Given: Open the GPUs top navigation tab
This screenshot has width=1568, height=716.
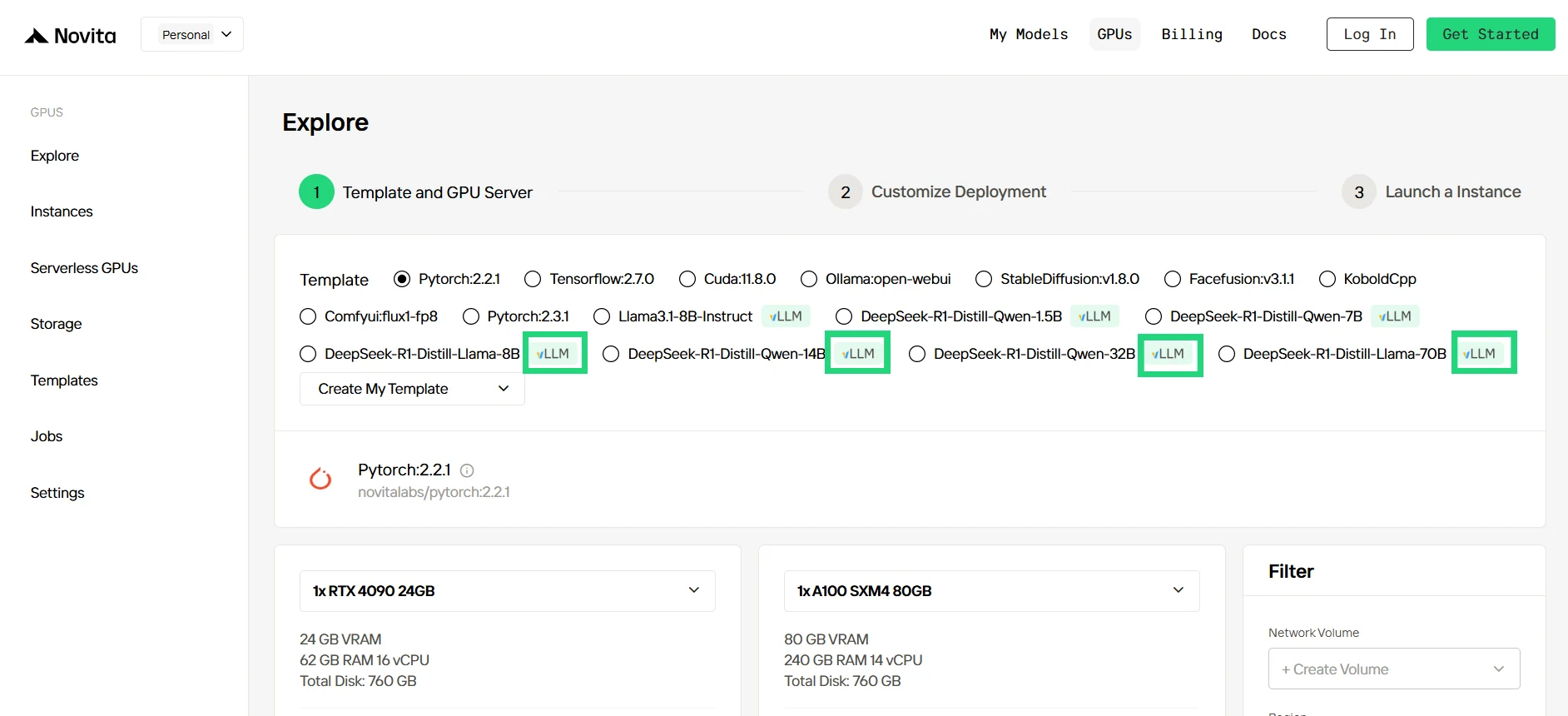Looking at the screenshot, I should click(1115, 34).
